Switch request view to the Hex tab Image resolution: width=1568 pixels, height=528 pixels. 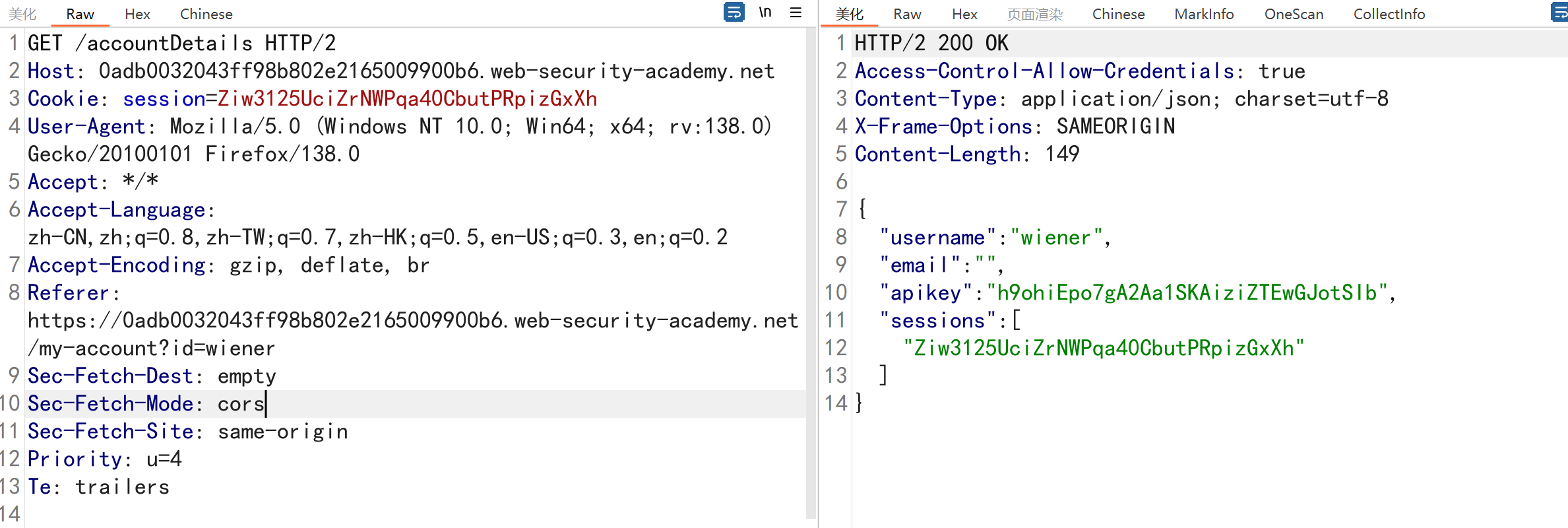click(137, 15)
